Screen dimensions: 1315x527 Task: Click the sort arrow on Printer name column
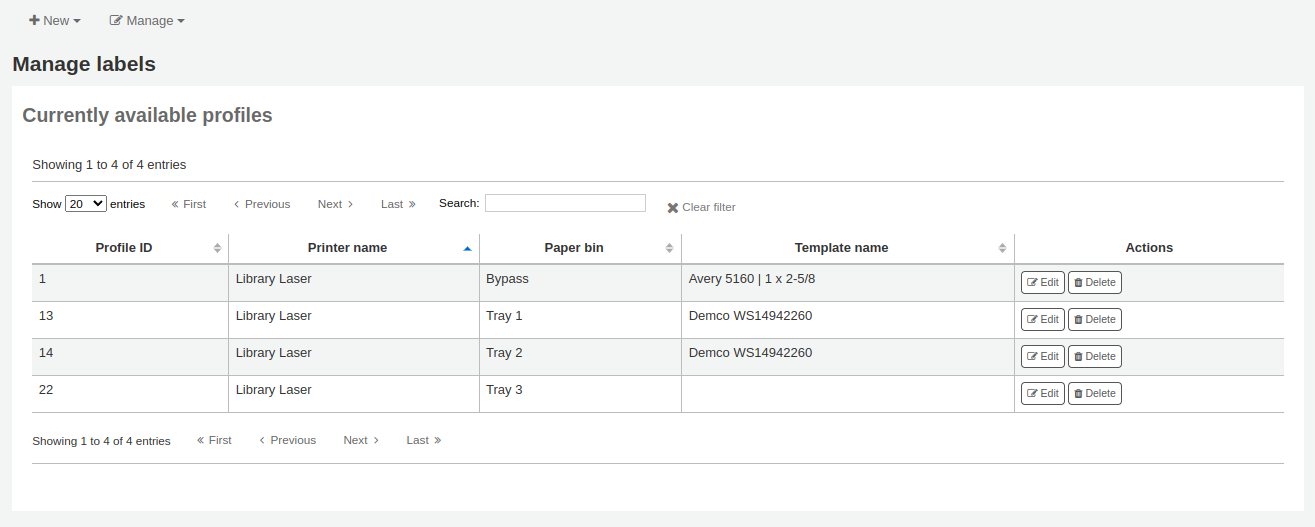467,248
